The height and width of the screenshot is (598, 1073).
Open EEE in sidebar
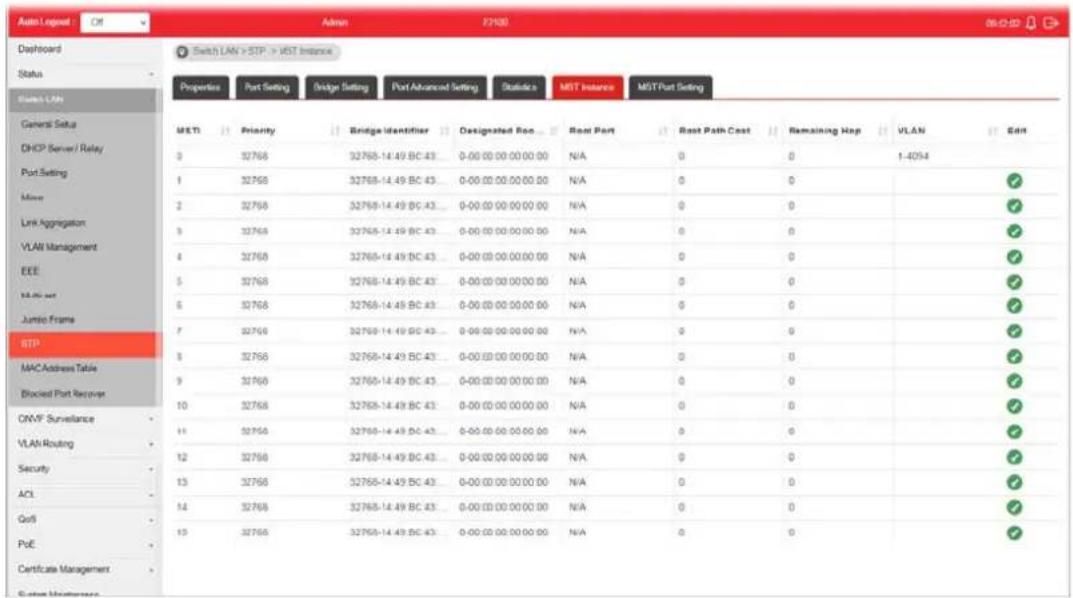tap(30, 272)
